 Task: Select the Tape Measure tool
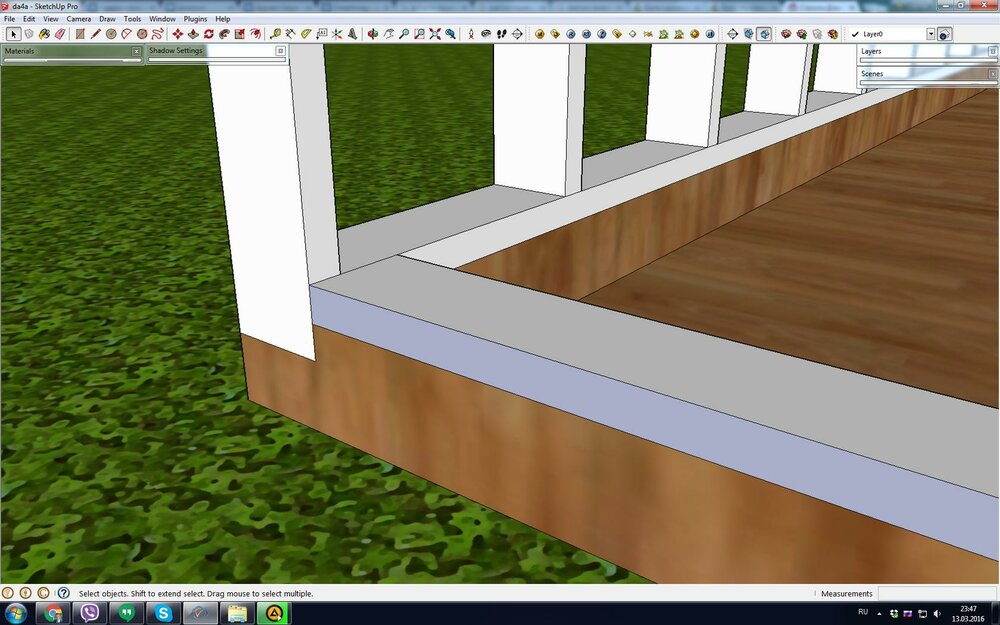[275, 34]
